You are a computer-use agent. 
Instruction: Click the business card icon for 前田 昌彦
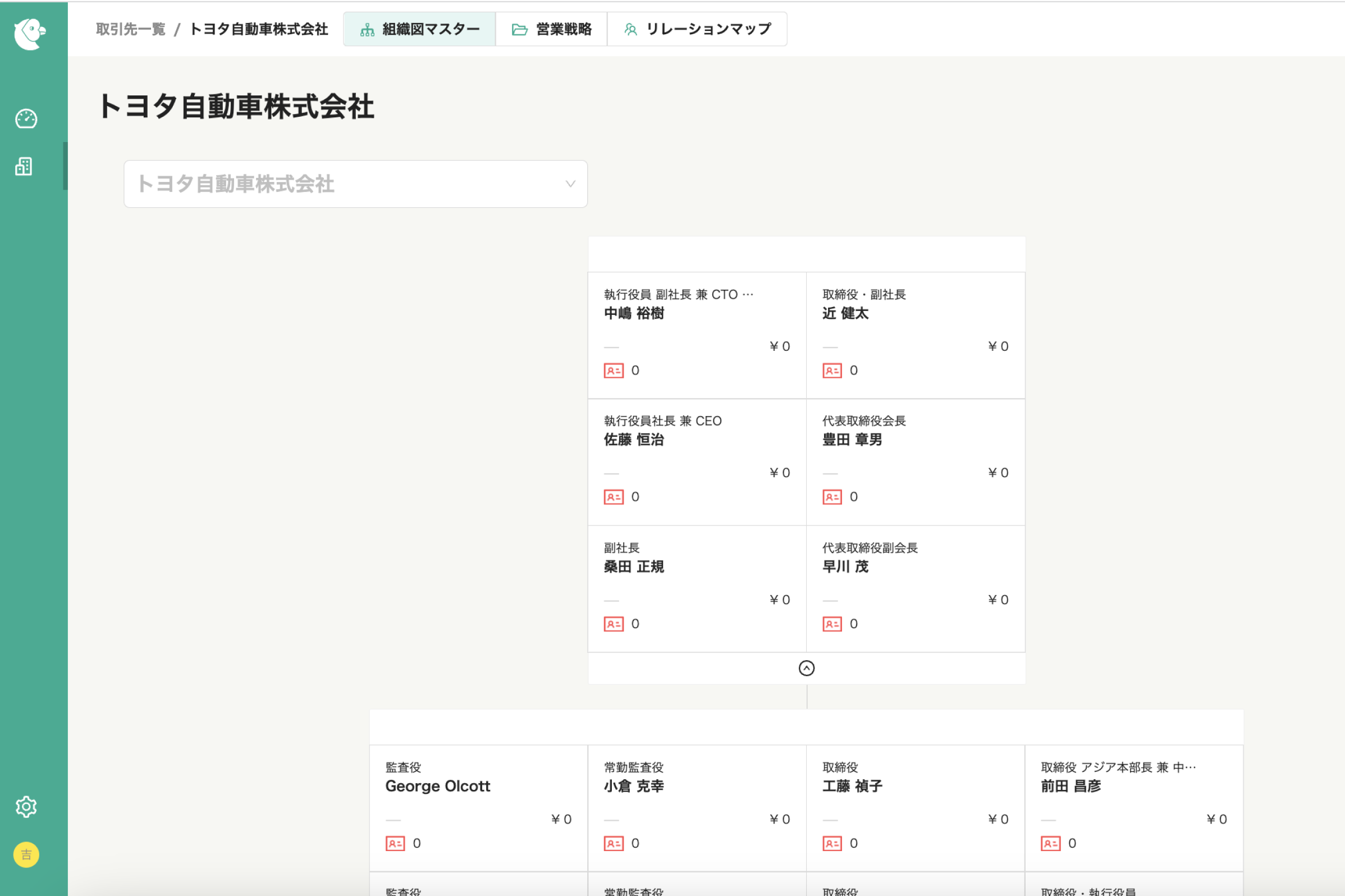coord(1051,843)
